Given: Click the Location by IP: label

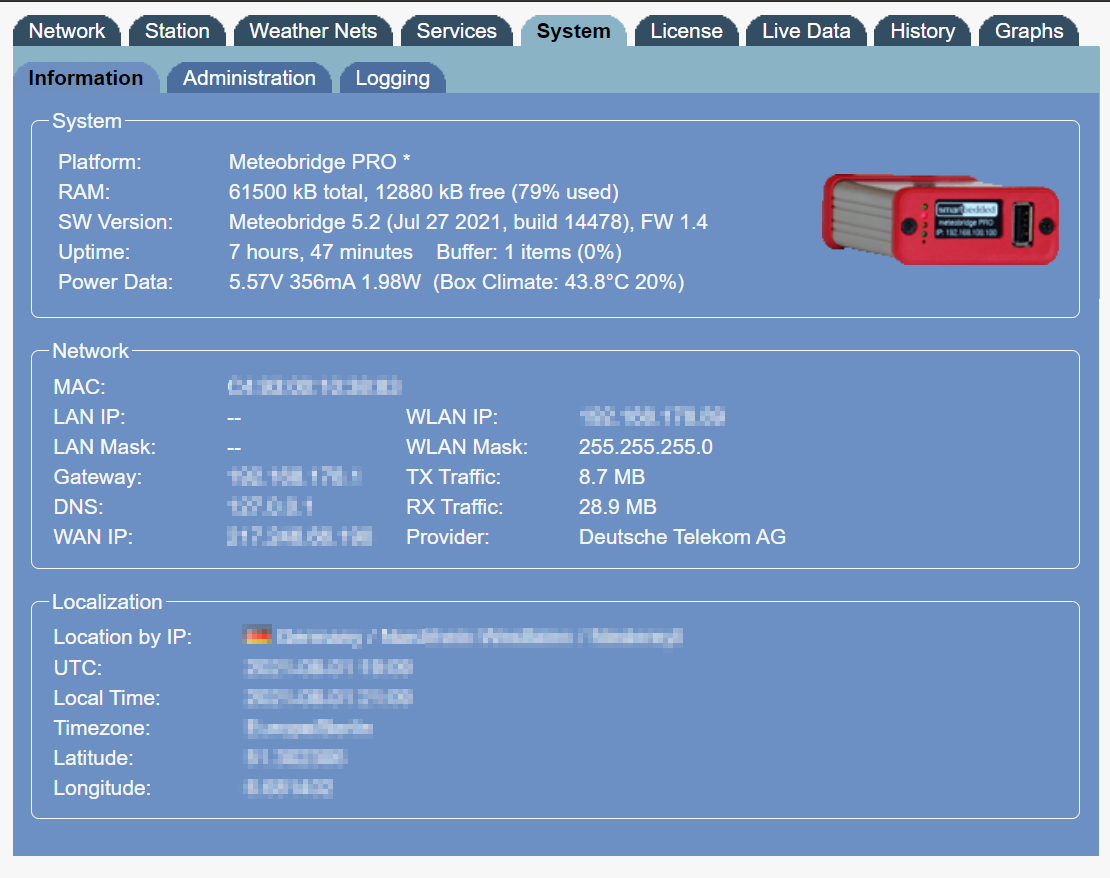Looking at the screenshot, I should point(123,637).
